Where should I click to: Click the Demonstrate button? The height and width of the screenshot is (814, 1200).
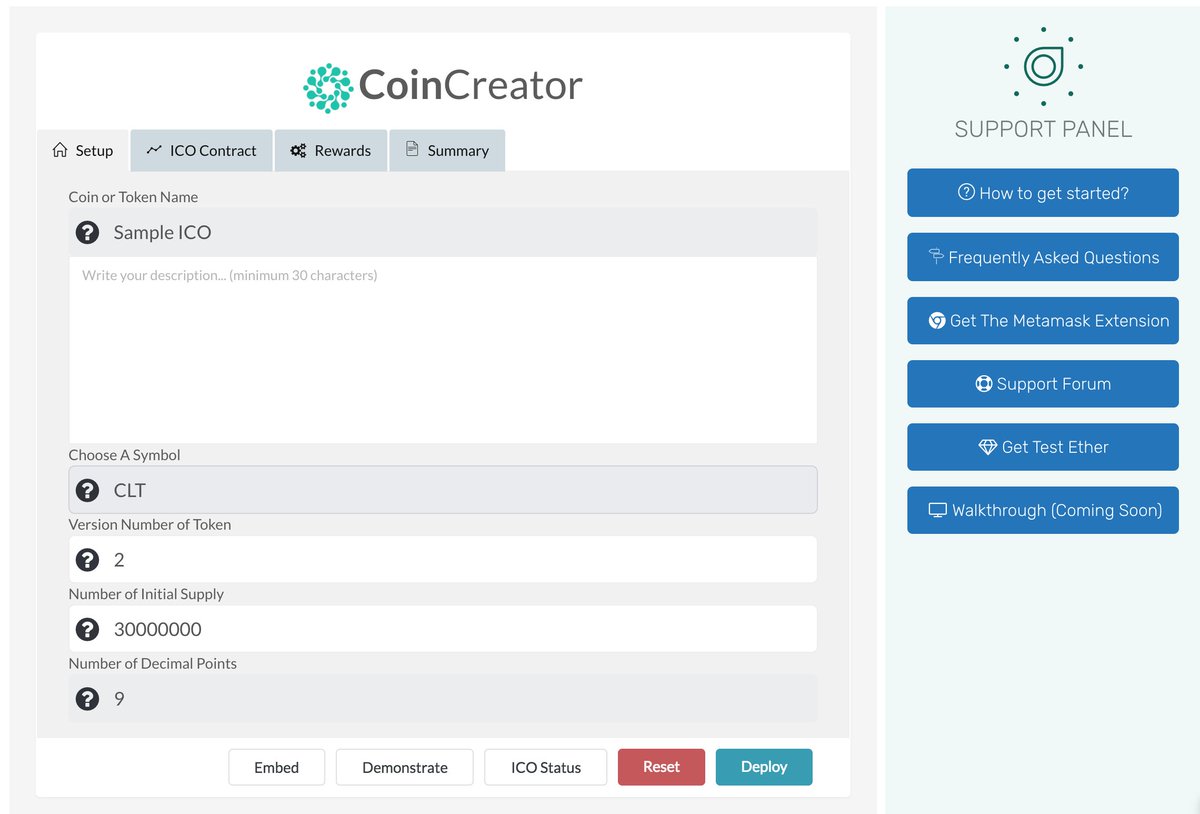(405, 767)
